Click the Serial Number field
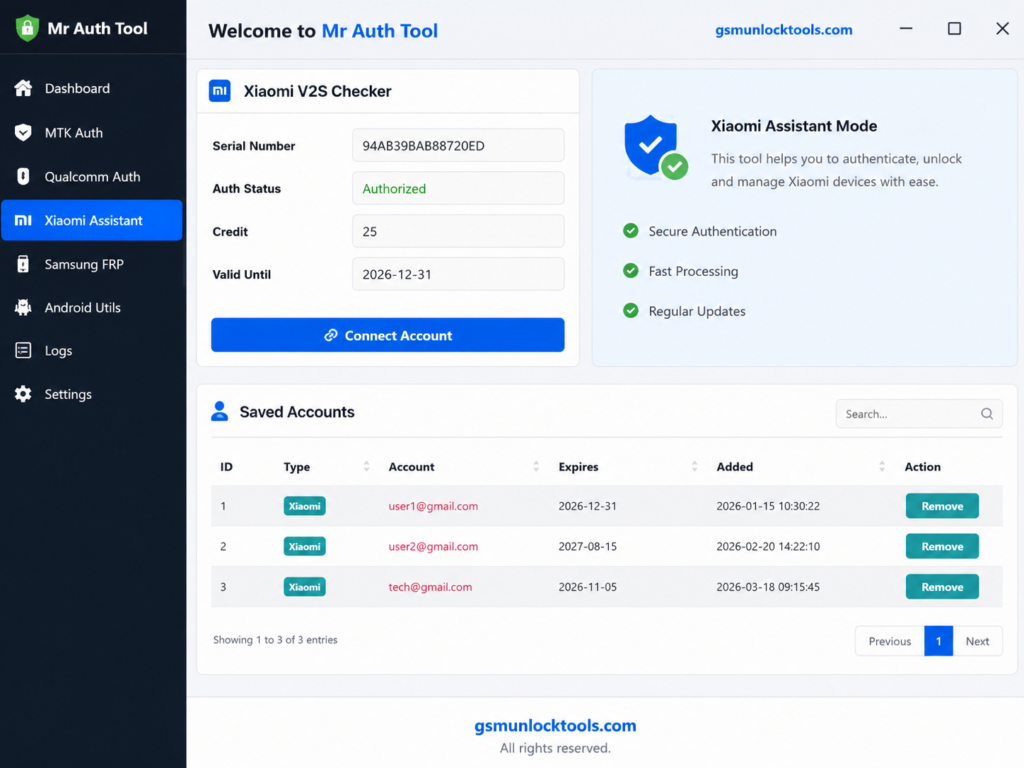Image resolution: width=1024 pixels, height=768 pixels. pos(458,146)
